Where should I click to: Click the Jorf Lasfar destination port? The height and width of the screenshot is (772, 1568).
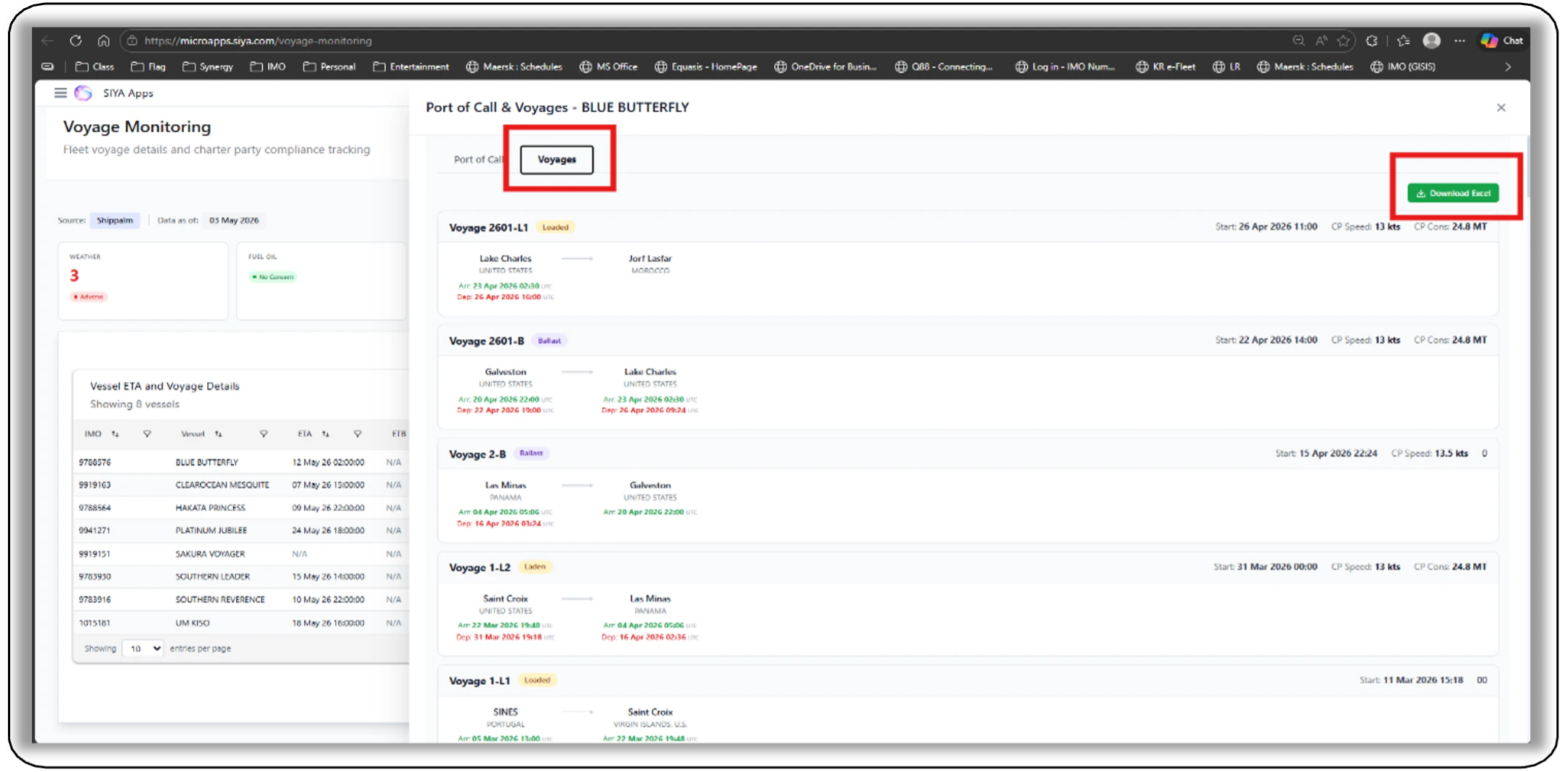point(650,259)
